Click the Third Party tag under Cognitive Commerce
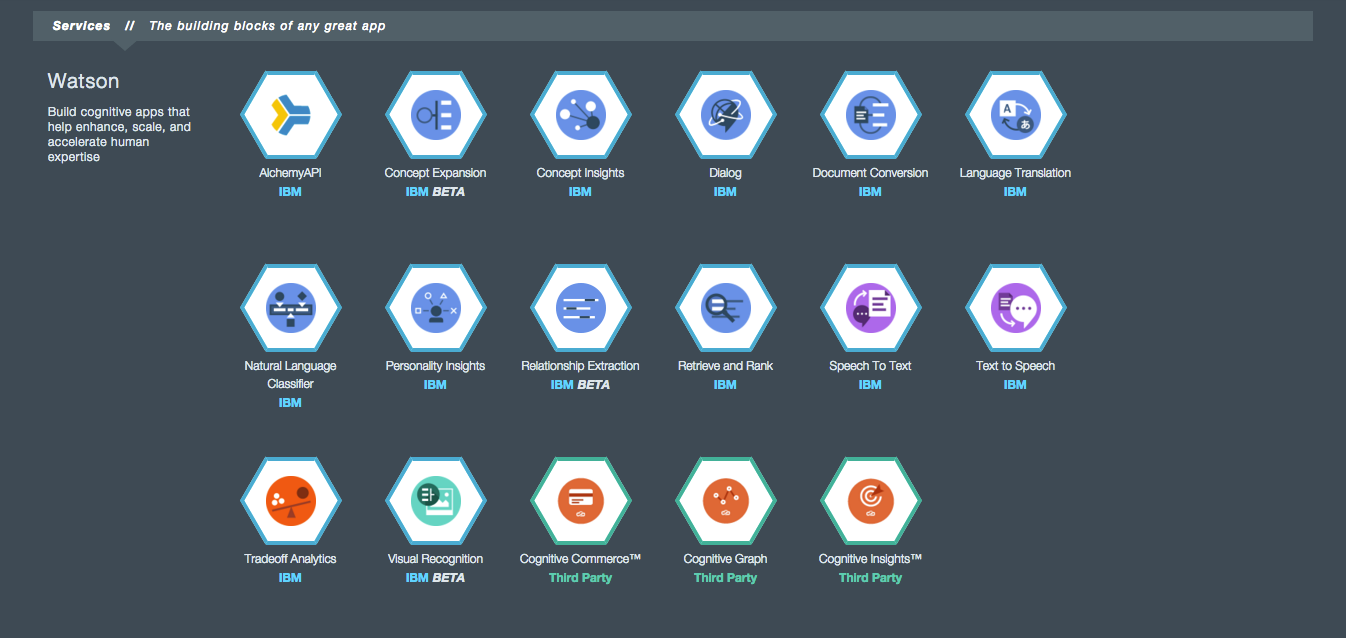 pyautogui.click(x=580, y=578)
